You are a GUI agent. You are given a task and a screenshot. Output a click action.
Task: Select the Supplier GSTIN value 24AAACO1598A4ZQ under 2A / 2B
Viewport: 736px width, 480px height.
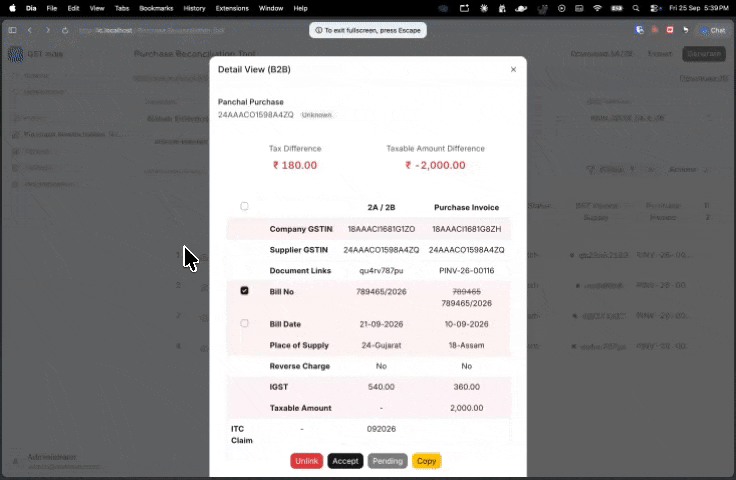coord(381,250)
